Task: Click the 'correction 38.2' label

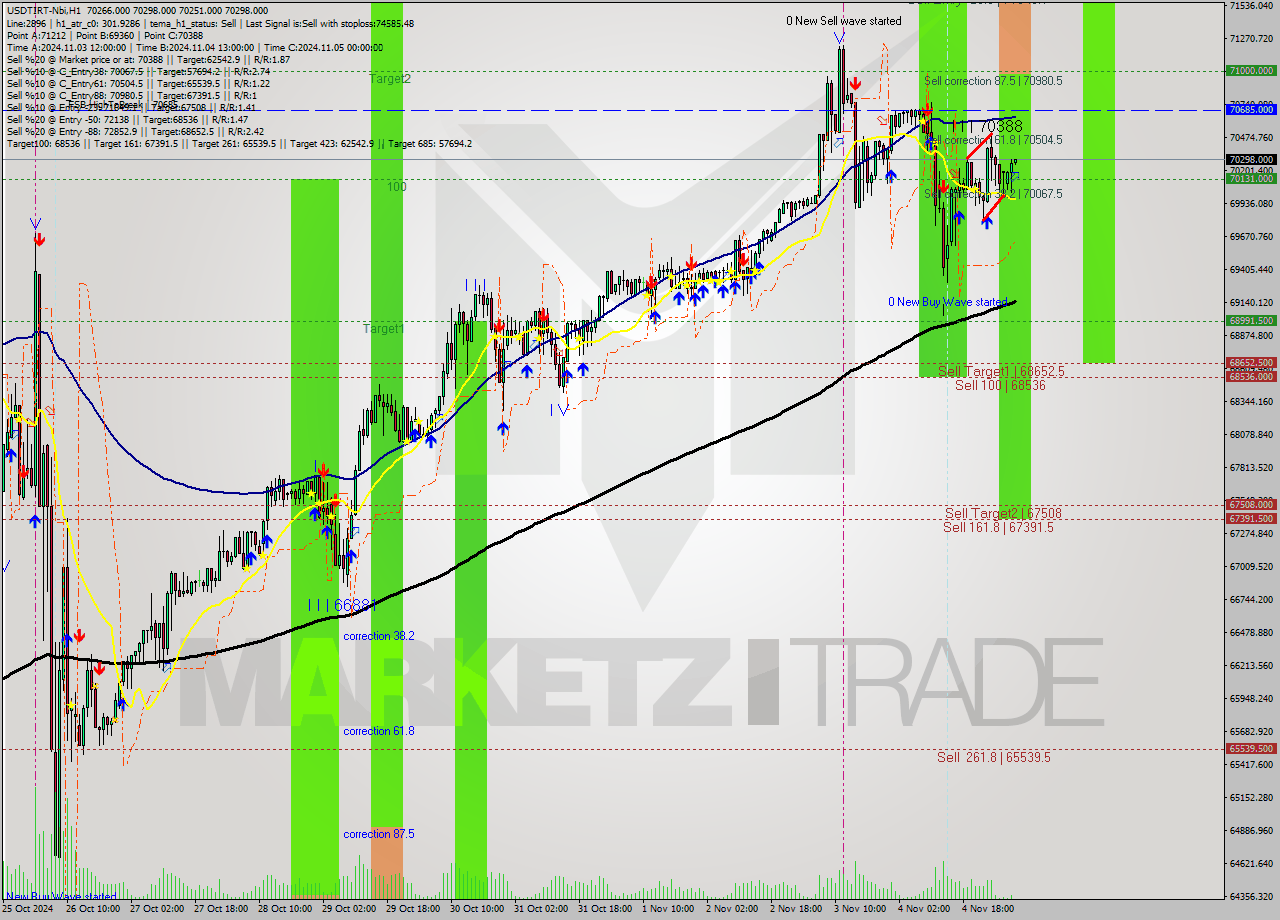Action: [x=379, y=636]
